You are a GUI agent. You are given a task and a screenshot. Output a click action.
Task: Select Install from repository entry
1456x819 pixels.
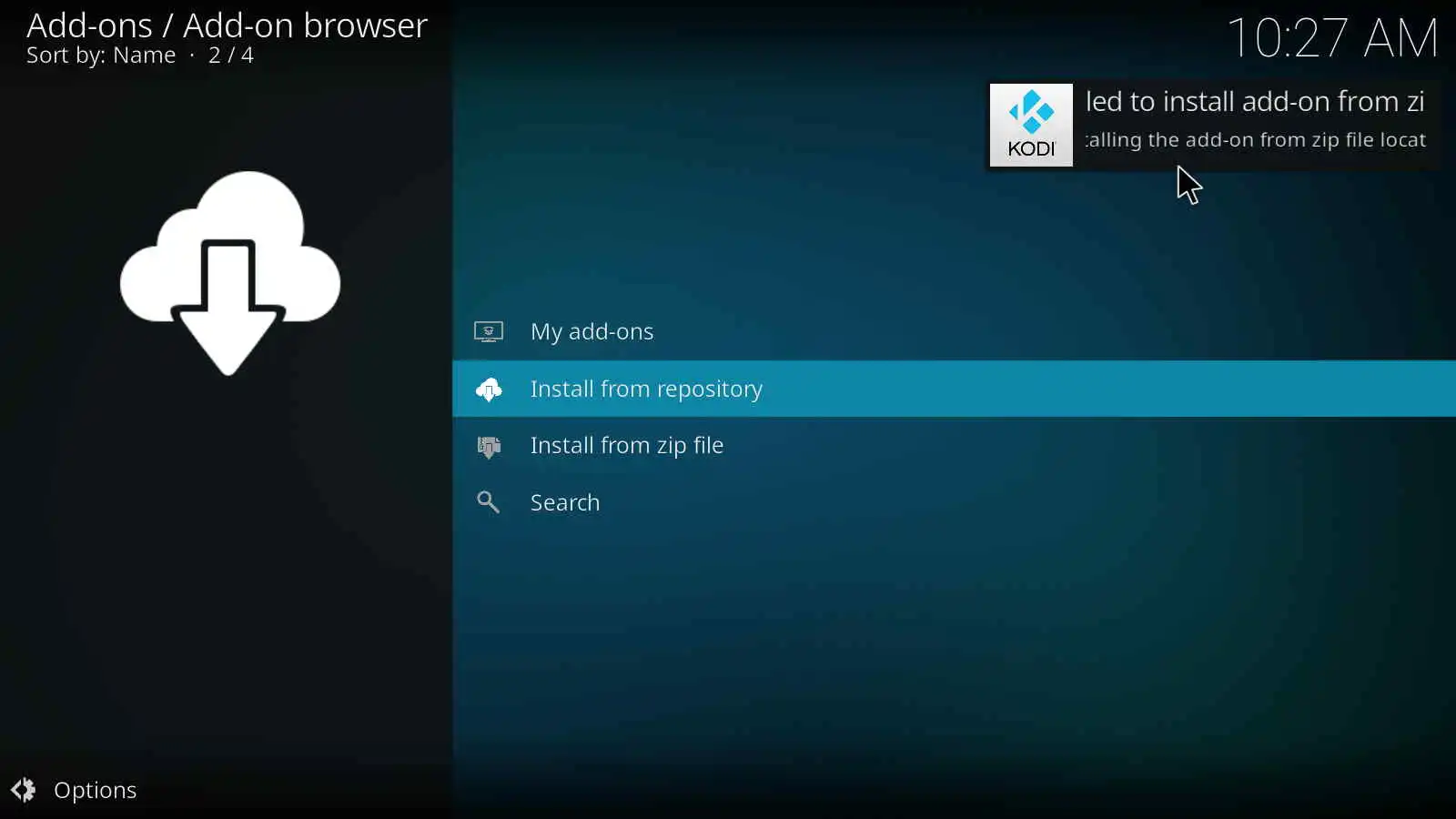coord(954,389)
